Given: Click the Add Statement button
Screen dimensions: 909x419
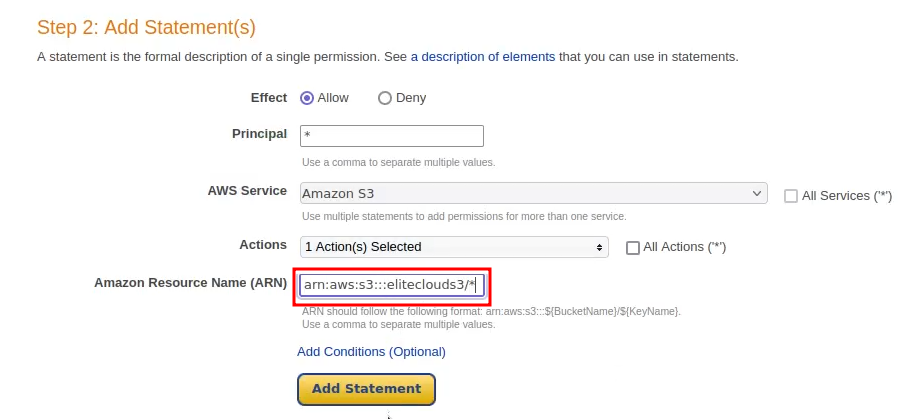Looking at the screenshot, I should (366, 389).
